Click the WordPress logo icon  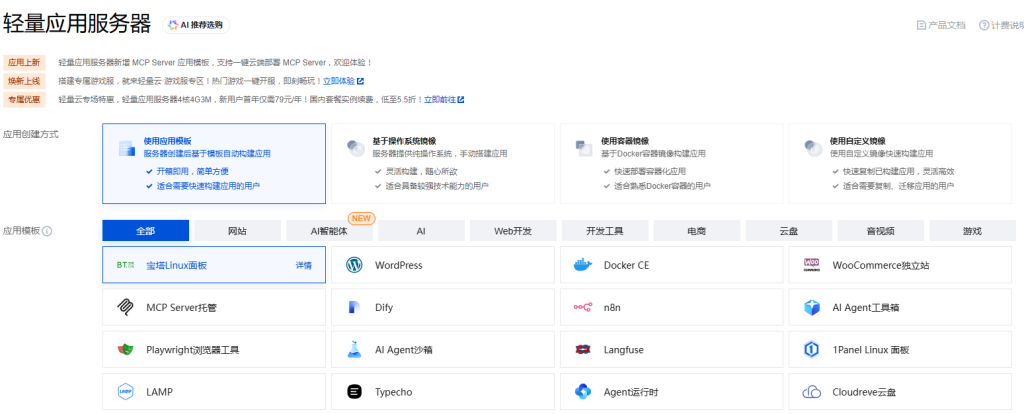pos(354,265)
